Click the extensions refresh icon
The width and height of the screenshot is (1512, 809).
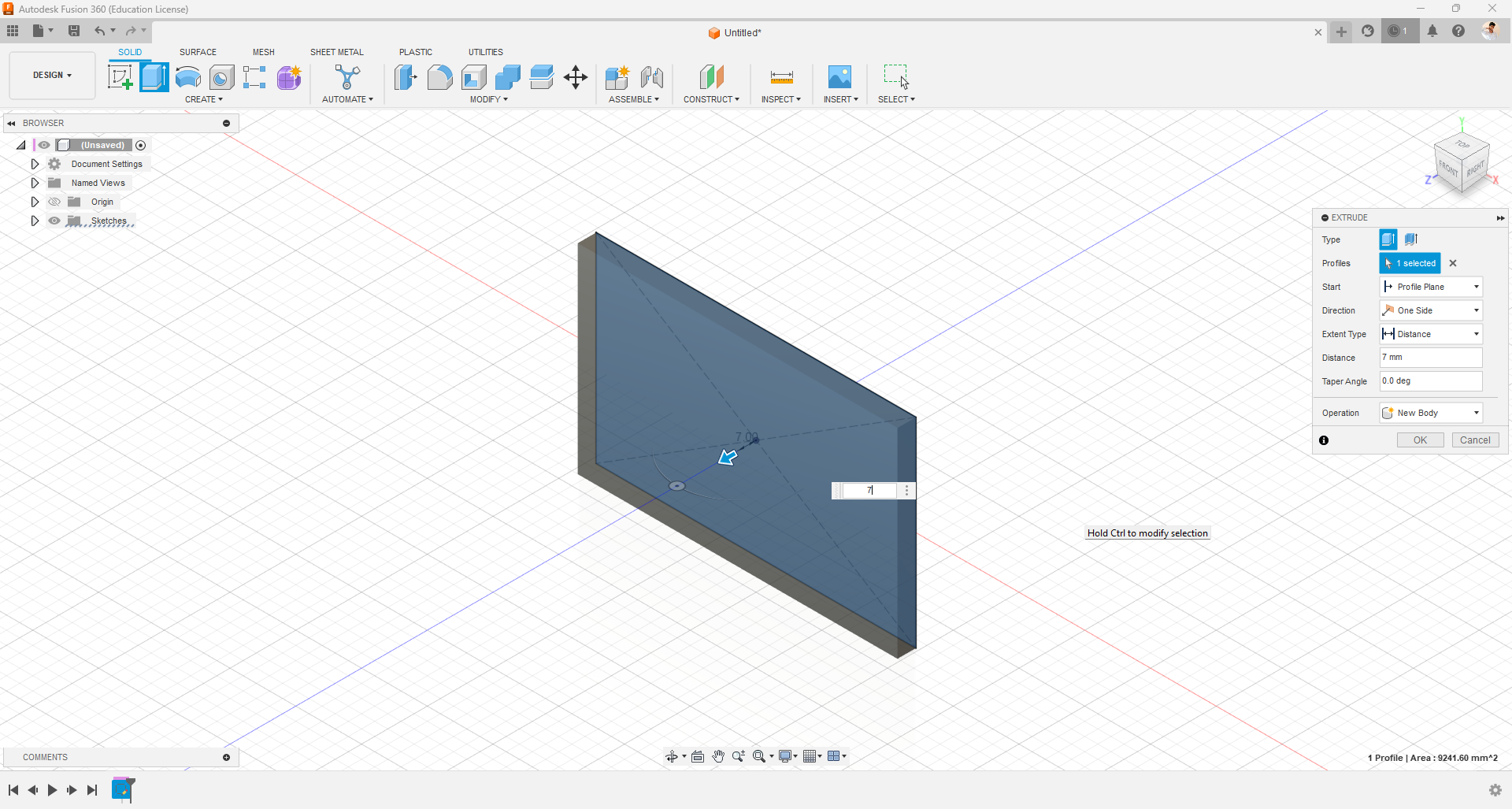click(x=1368, y=32)
